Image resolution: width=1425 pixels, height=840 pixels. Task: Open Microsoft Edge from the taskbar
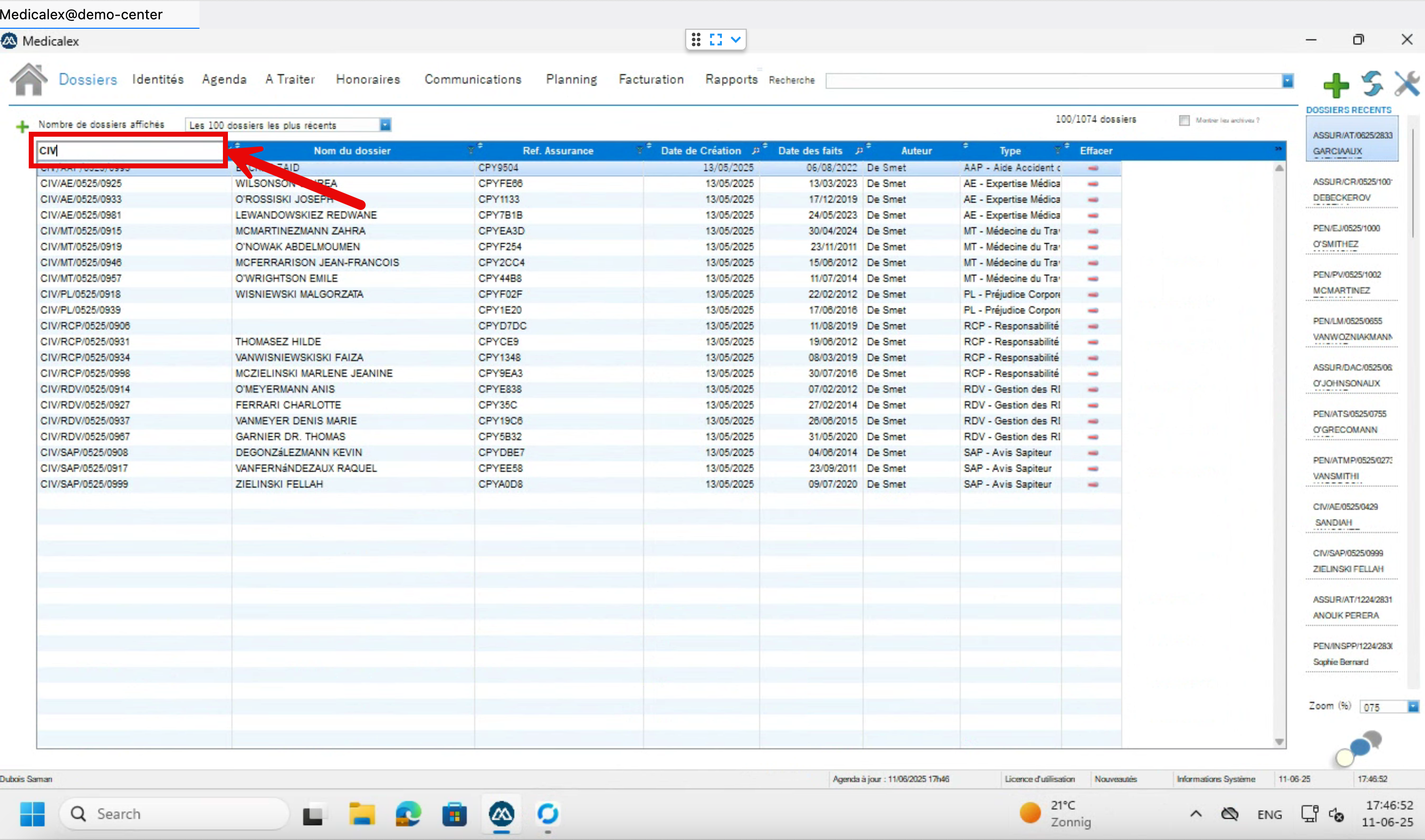click(x=408, y=814)
